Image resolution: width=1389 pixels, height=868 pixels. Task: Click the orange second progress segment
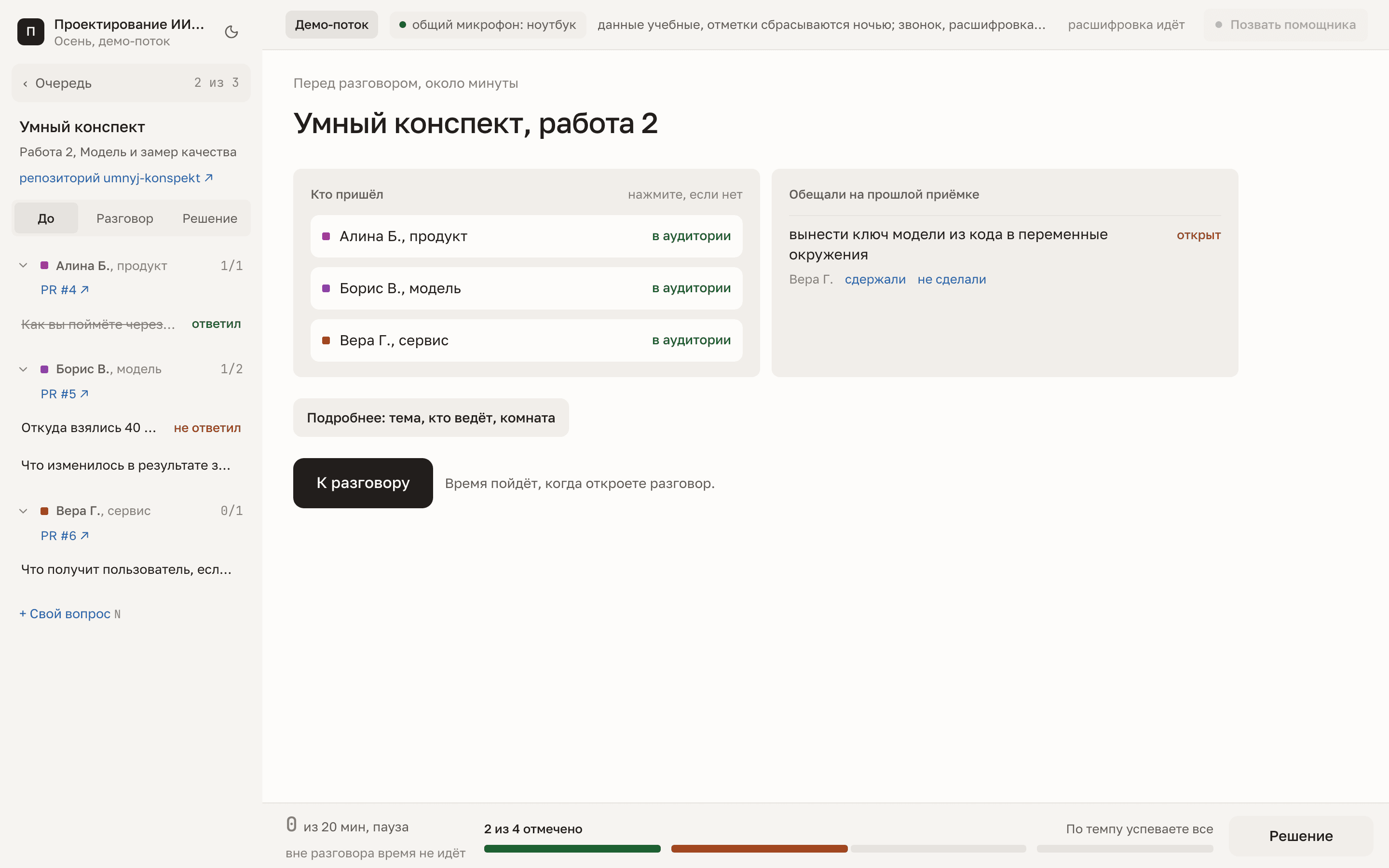coord(759,849)
